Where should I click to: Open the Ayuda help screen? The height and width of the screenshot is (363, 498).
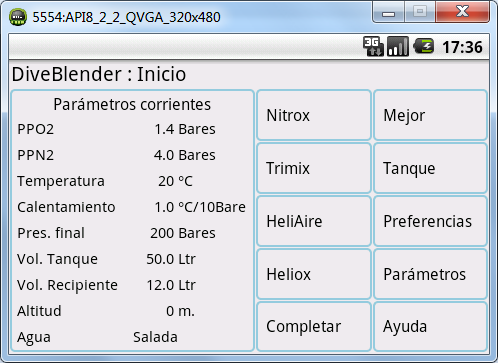(x=430, y=326)
